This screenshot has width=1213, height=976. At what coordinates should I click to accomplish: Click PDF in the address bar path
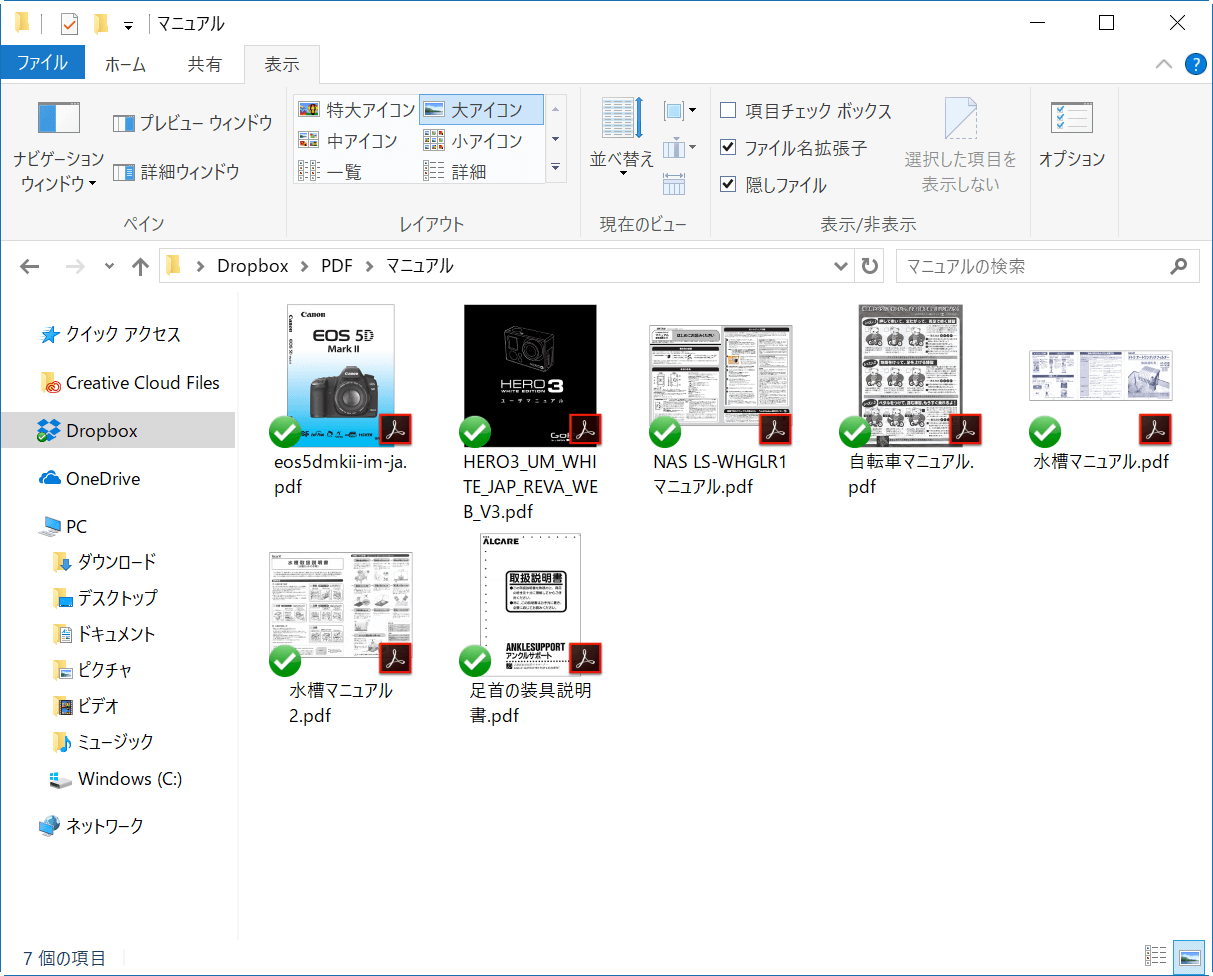point(337,266)
